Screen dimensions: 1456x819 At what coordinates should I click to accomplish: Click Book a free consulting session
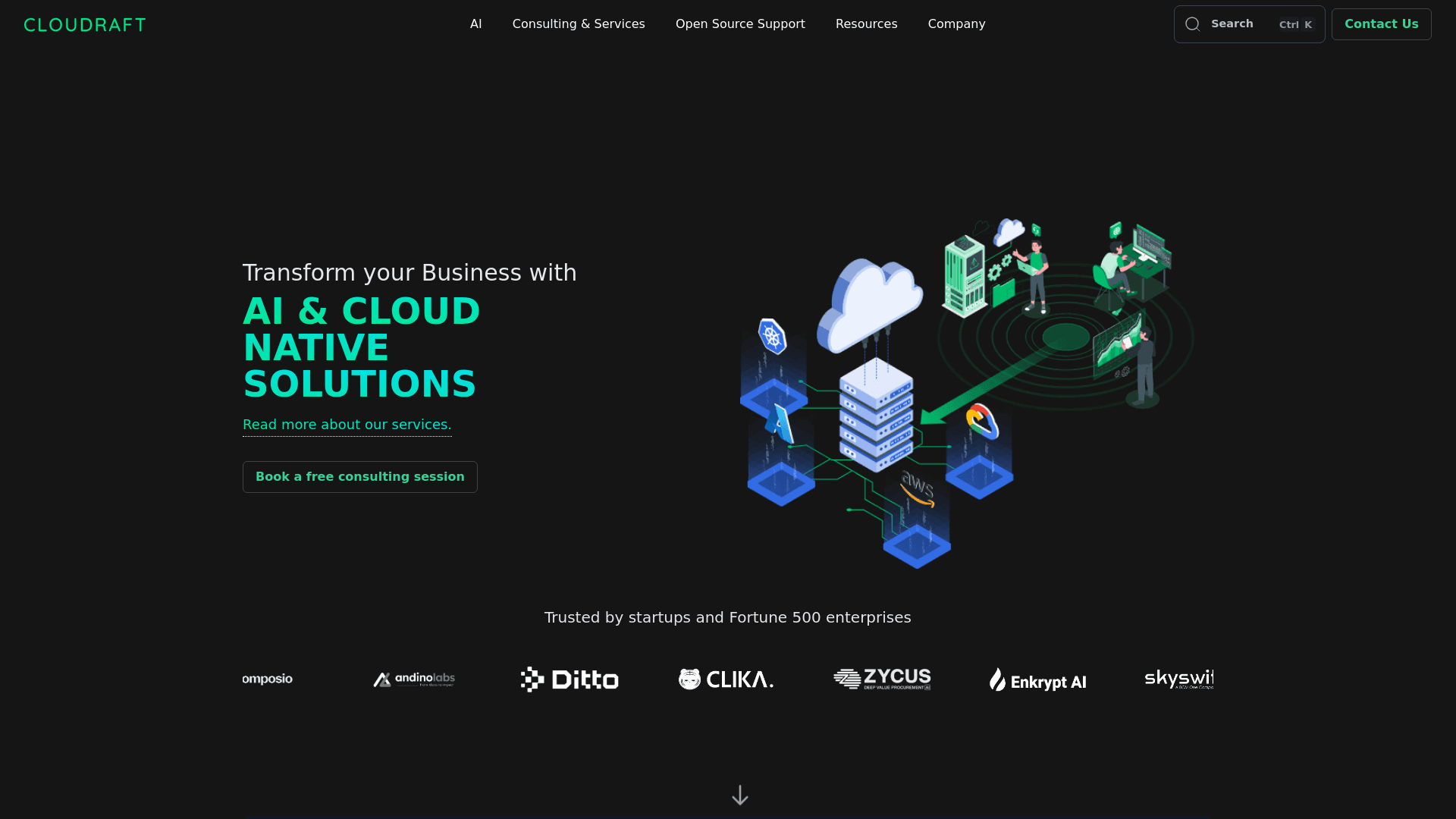359,476
